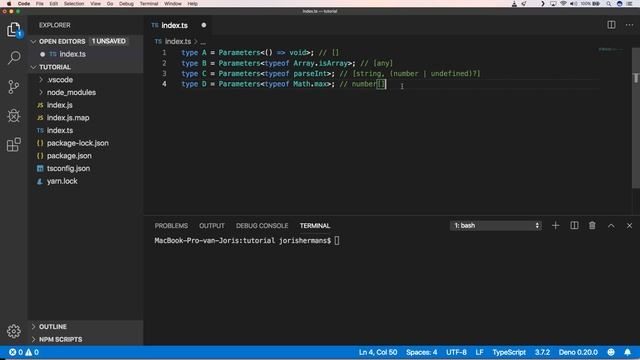The width and height of the screenshot is (640, 360).
Task: Open the Search view in activity bar
Action: 13,58
